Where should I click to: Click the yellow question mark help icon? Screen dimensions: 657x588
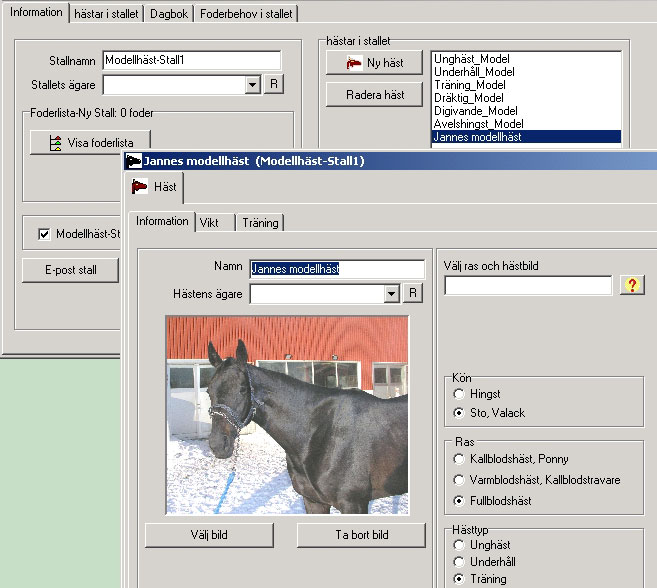point(631,286)
